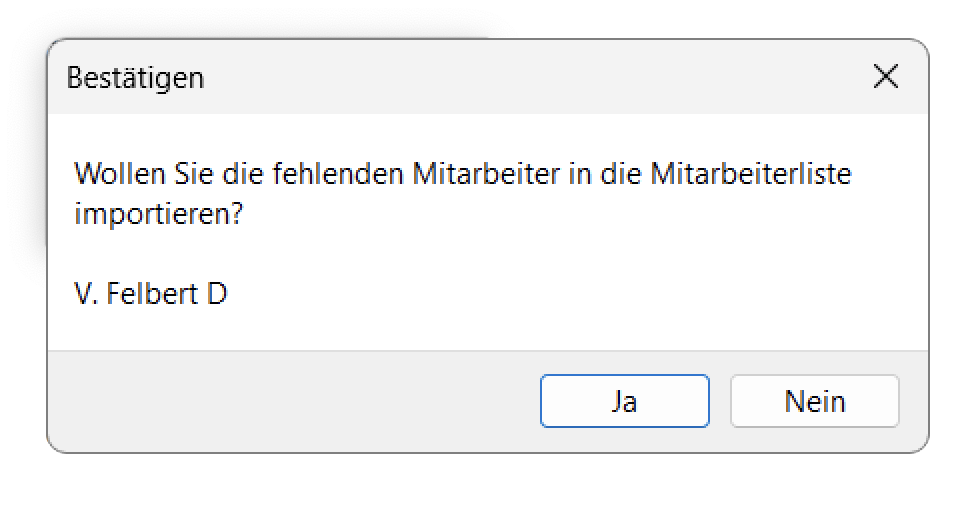Select the highlighted default Ja button
This screenshot has width=976, height=508.
[x=624, y=401]
